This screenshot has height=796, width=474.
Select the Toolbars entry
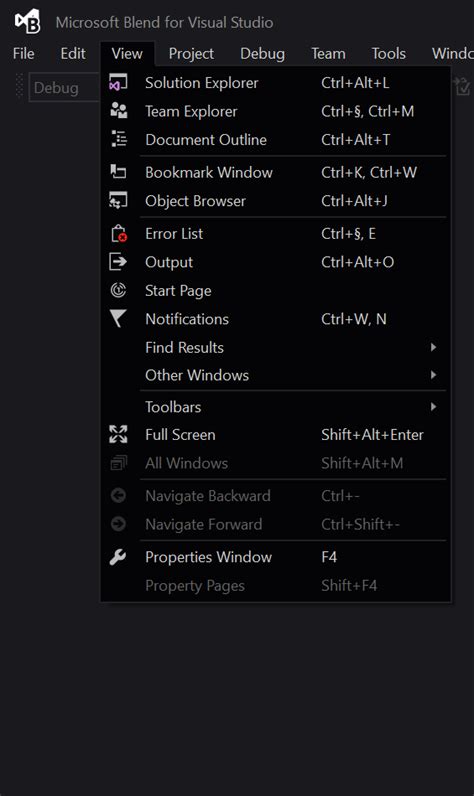(276, 407)
